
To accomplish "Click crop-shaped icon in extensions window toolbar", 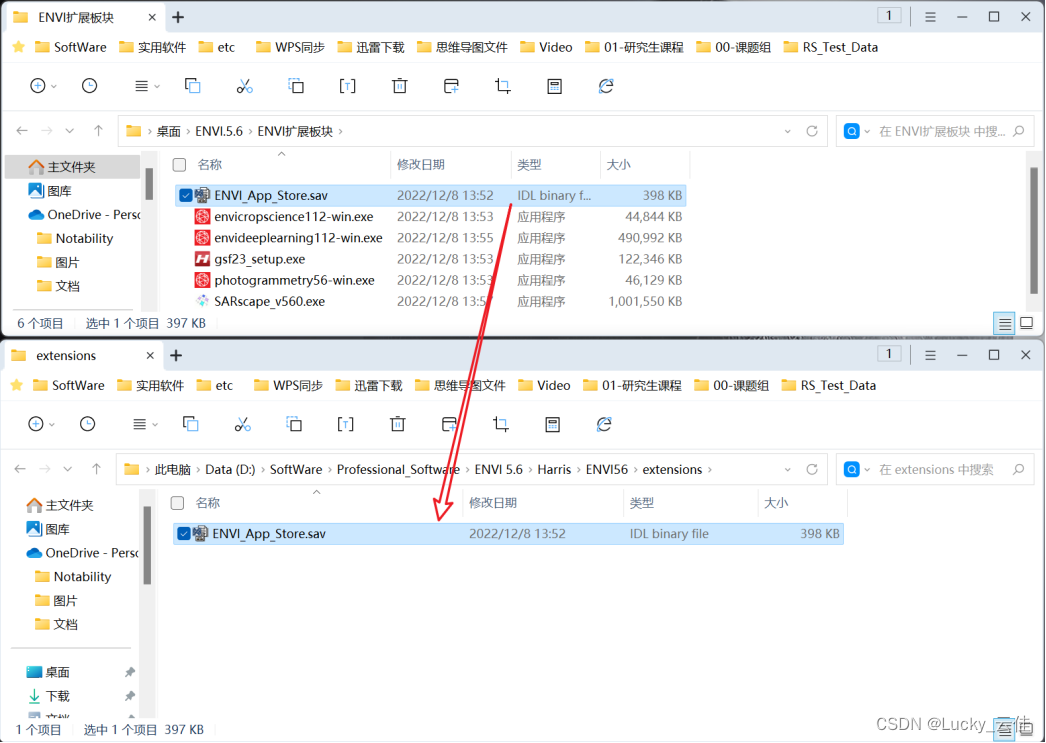I will (501, 424).
